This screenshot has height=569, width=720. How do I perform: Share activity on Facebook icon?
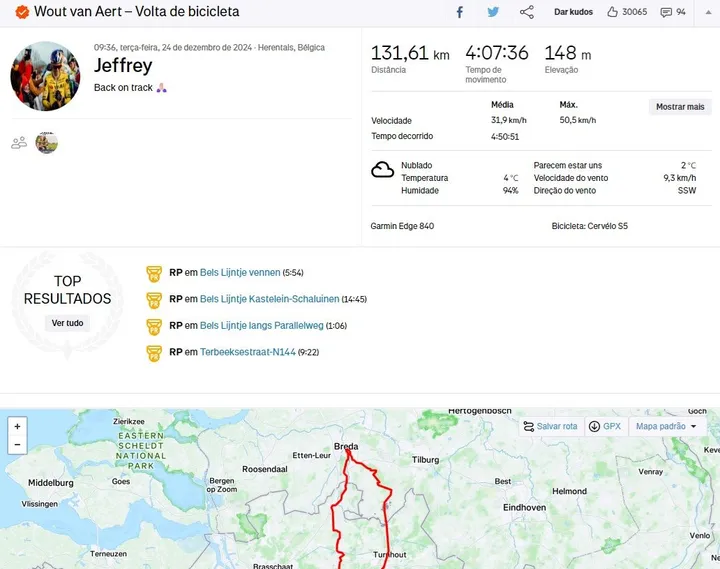460,12
